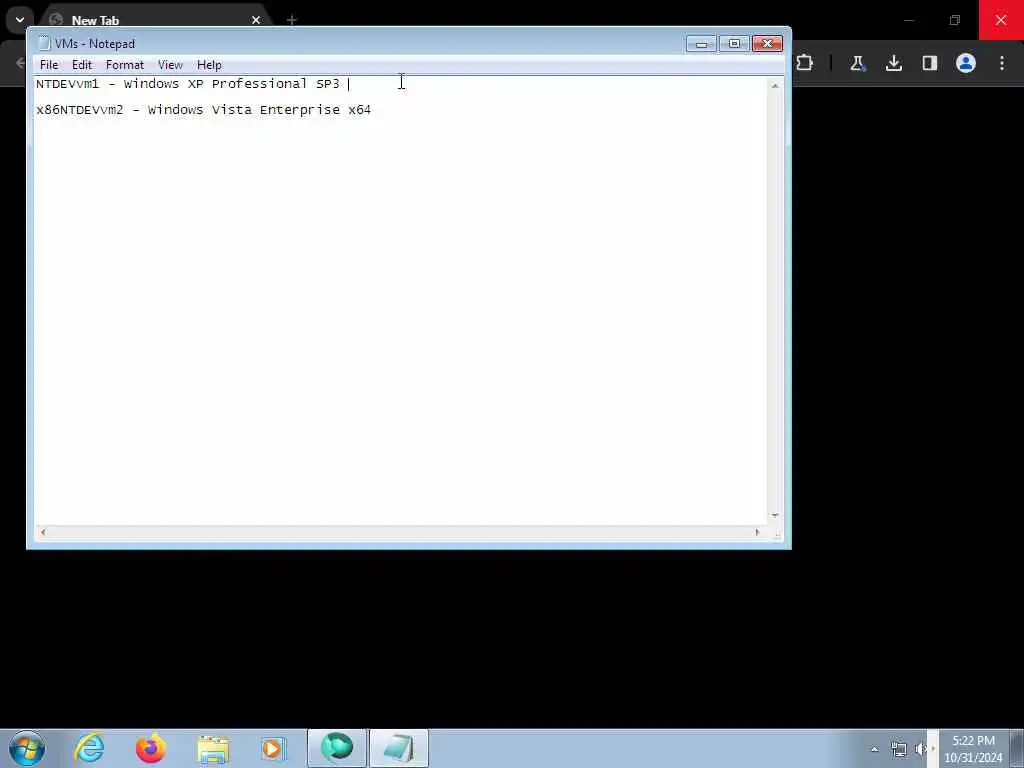Open the browser downloads icon
The height and width of the screenshot is (768, 1024).
click(894, 63)
